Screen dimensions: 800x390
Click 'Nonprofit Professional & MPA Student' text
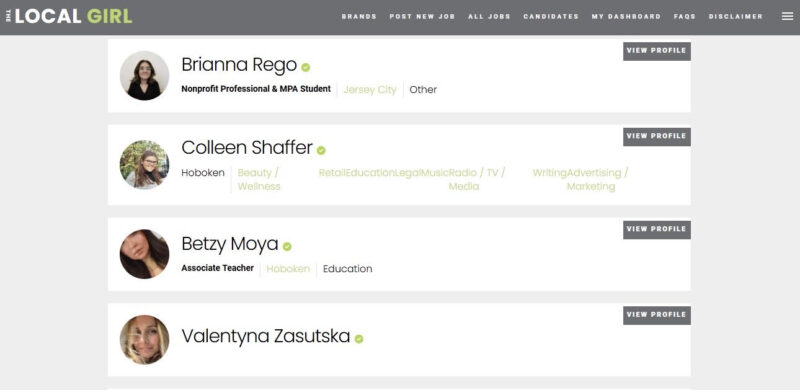[256, 89]
